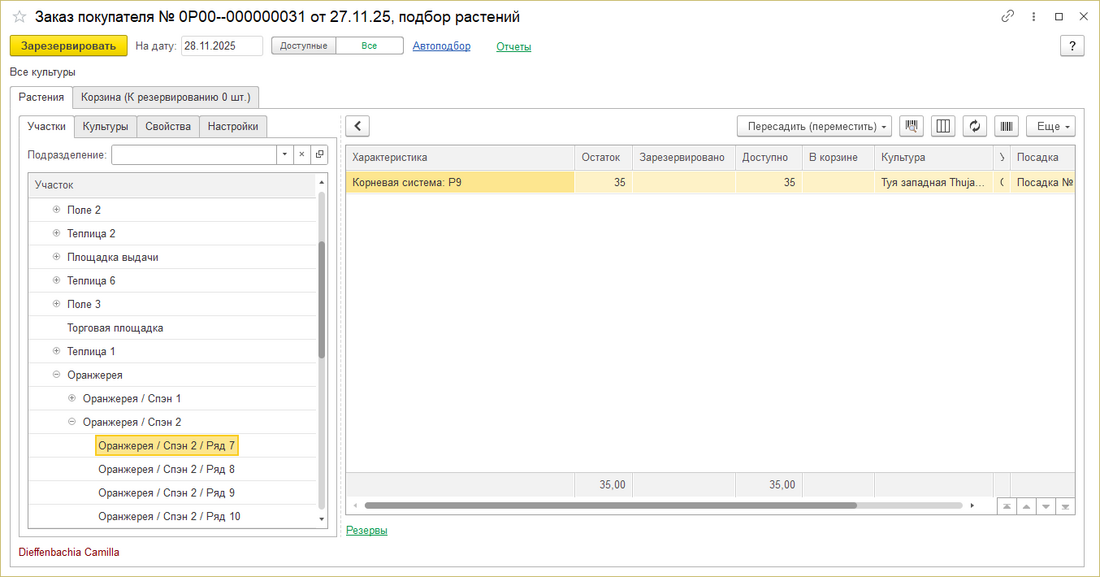Screen dimensions: 1100x577
Task: Select the Свойства tab
Action: [x=168, y=126]
